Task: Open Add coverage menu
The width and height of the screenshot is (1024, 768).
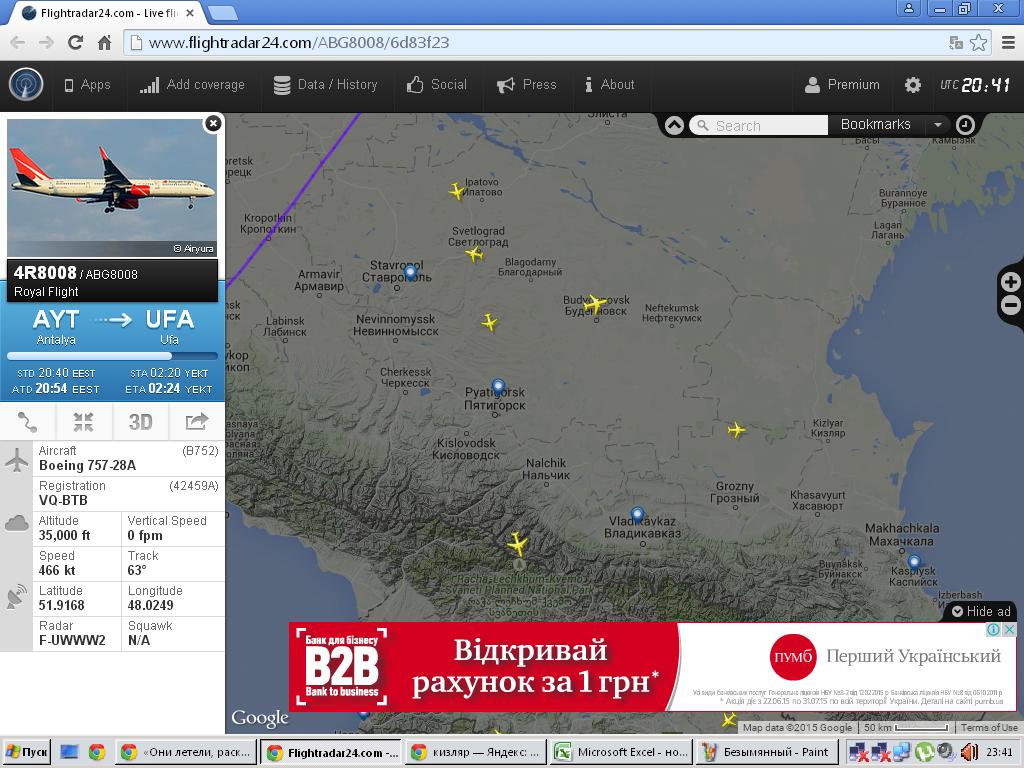Action: tap(192, 85)
